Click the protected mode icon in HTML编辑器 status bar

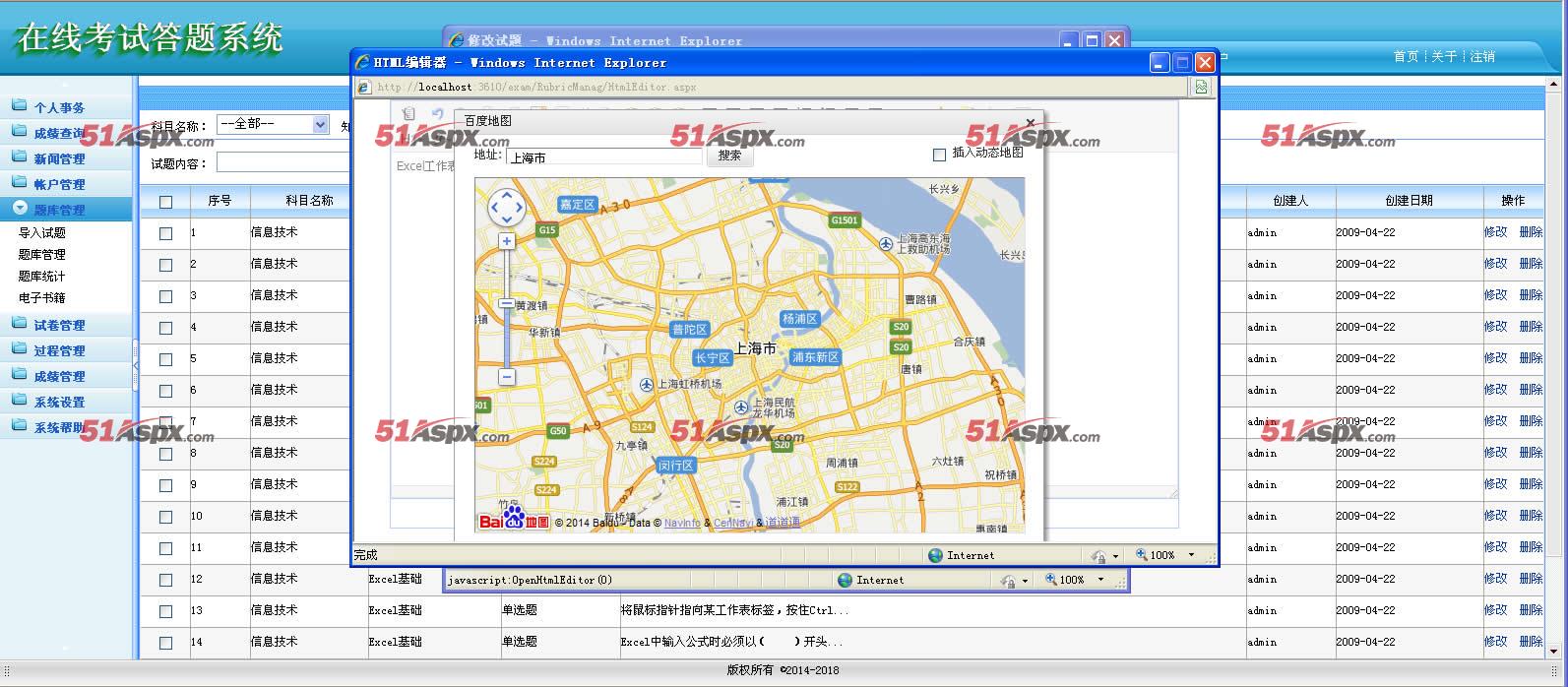(x=1098, y=556)
